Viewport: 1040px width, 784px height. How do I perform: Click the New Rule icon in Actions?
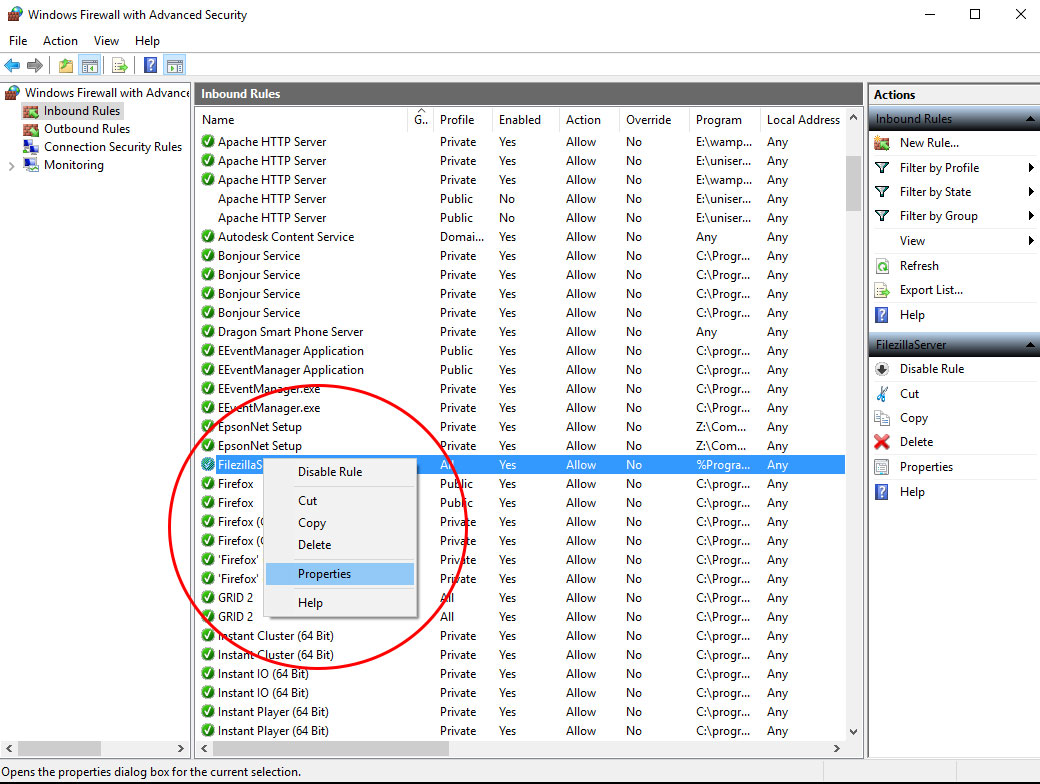click(x=882, y=143)
